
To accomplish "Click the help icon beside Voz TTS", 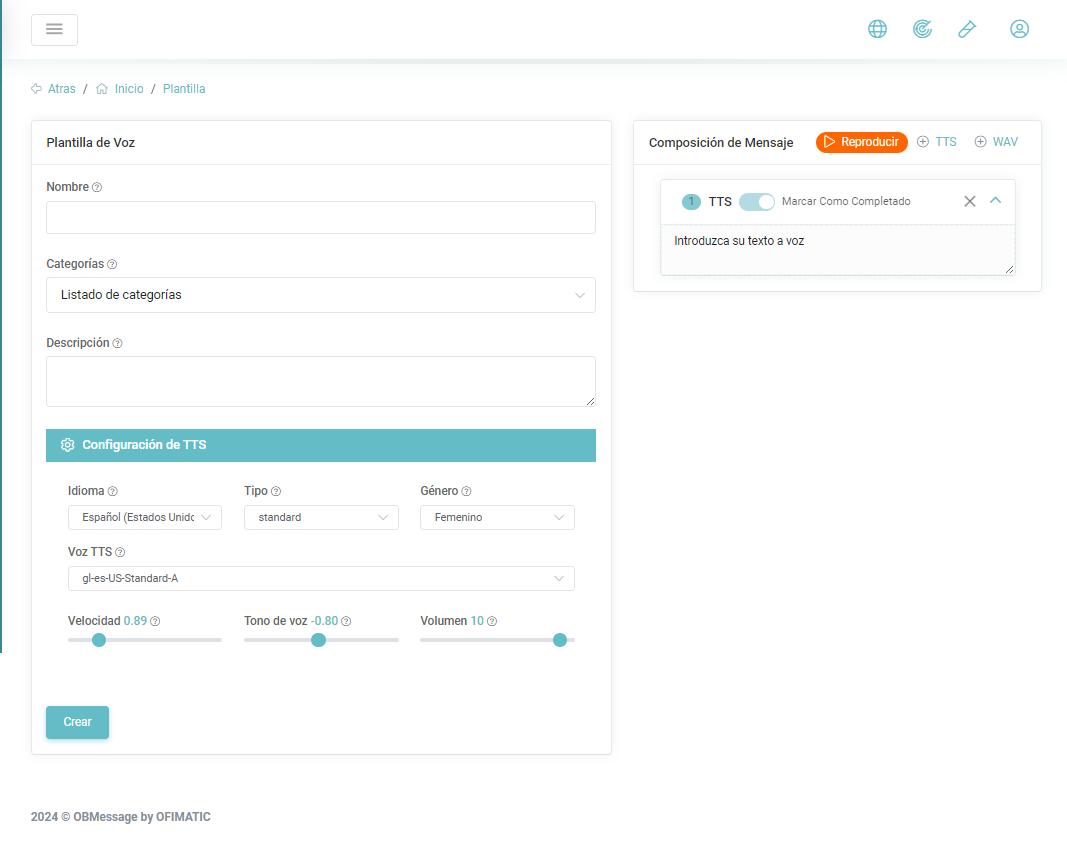I will click(120, 552).
